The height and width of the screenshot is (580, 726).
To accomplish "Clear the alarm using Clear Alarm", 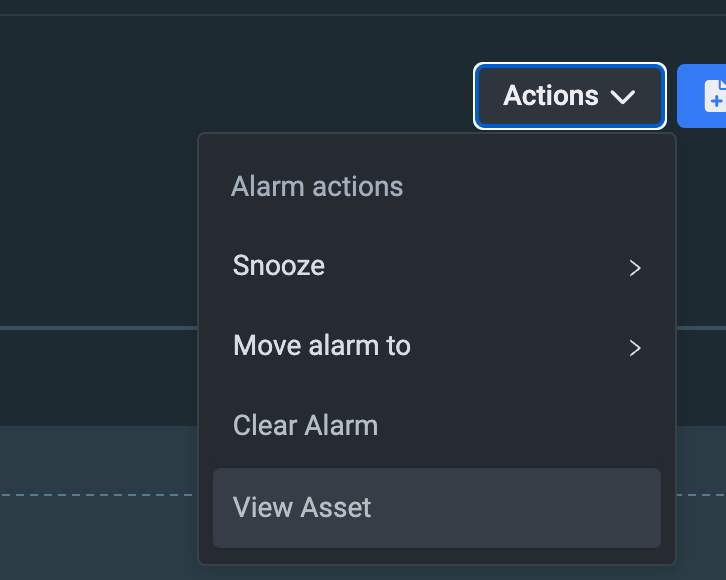I will click(305, 426).
